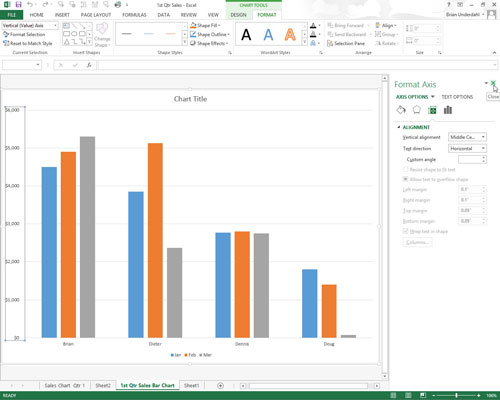Click the Format Selection button
Viewport: 500px width, 400px height.
pyautogui.click(x=24, y=34)
